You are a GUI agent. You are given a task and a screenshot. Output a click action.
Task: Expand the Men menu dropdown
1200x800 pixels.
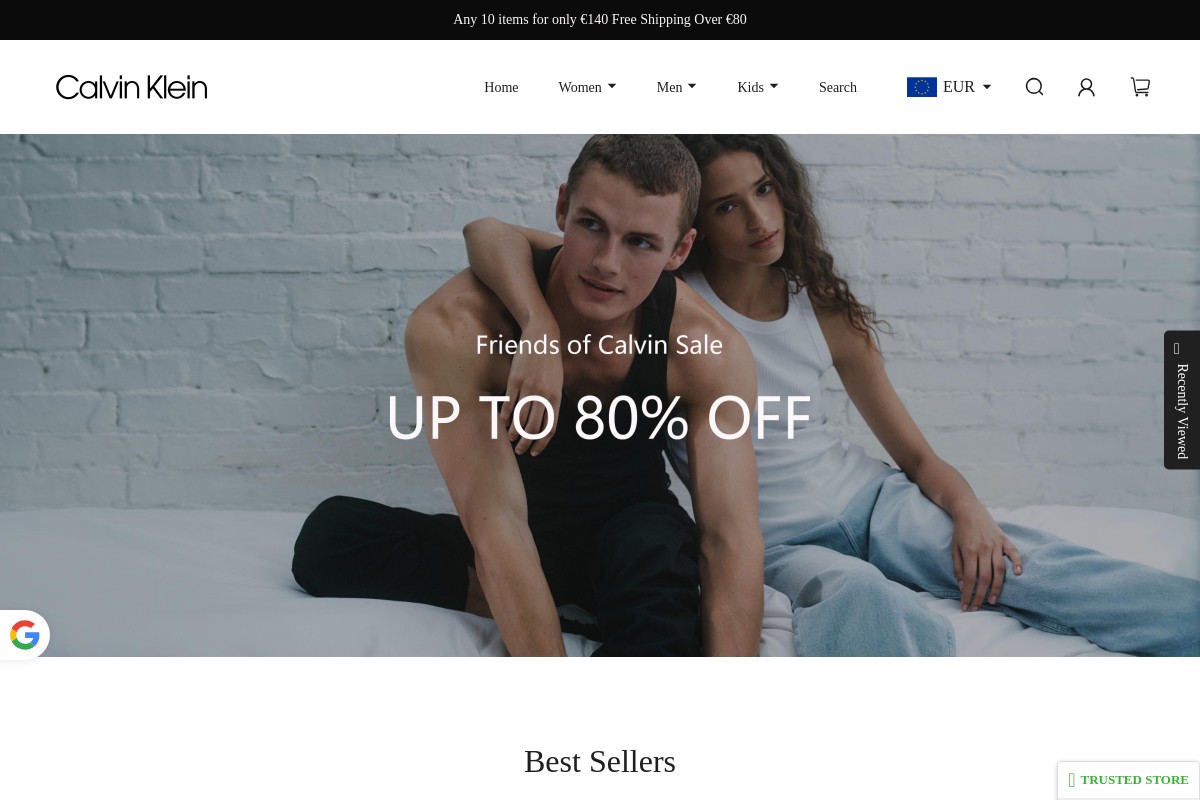676,87
